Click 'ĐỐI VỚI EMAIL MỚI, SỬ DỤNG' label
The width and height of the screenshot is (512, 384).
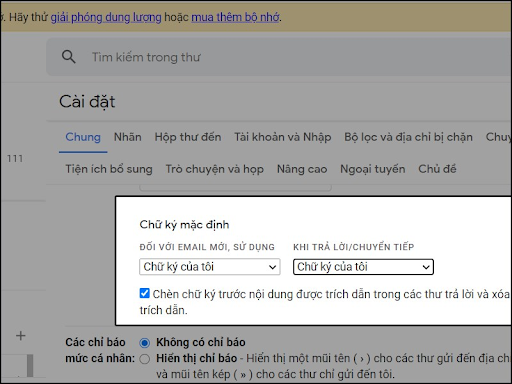pos(207,247)
